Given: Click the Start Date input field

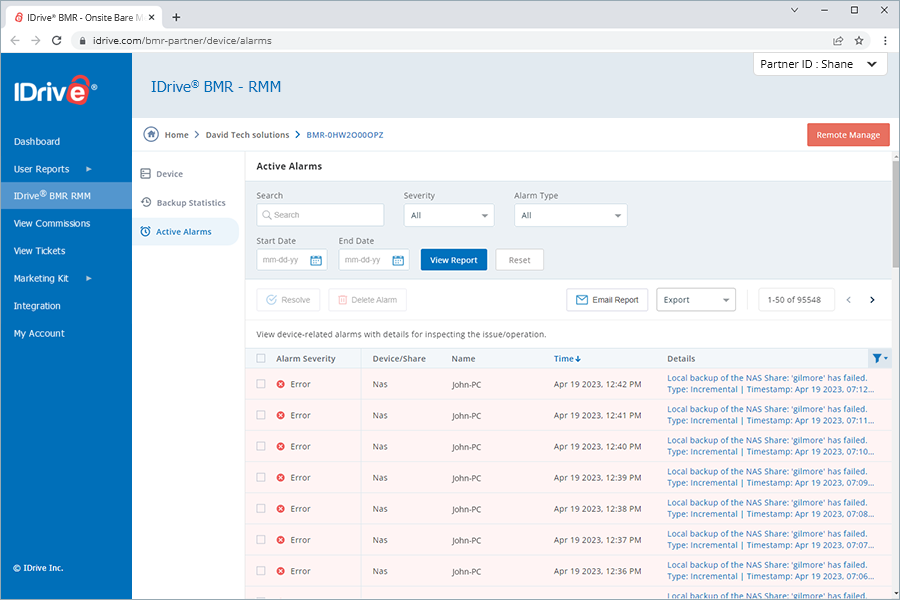Looking at the screenshot, I should click(292, 260).
